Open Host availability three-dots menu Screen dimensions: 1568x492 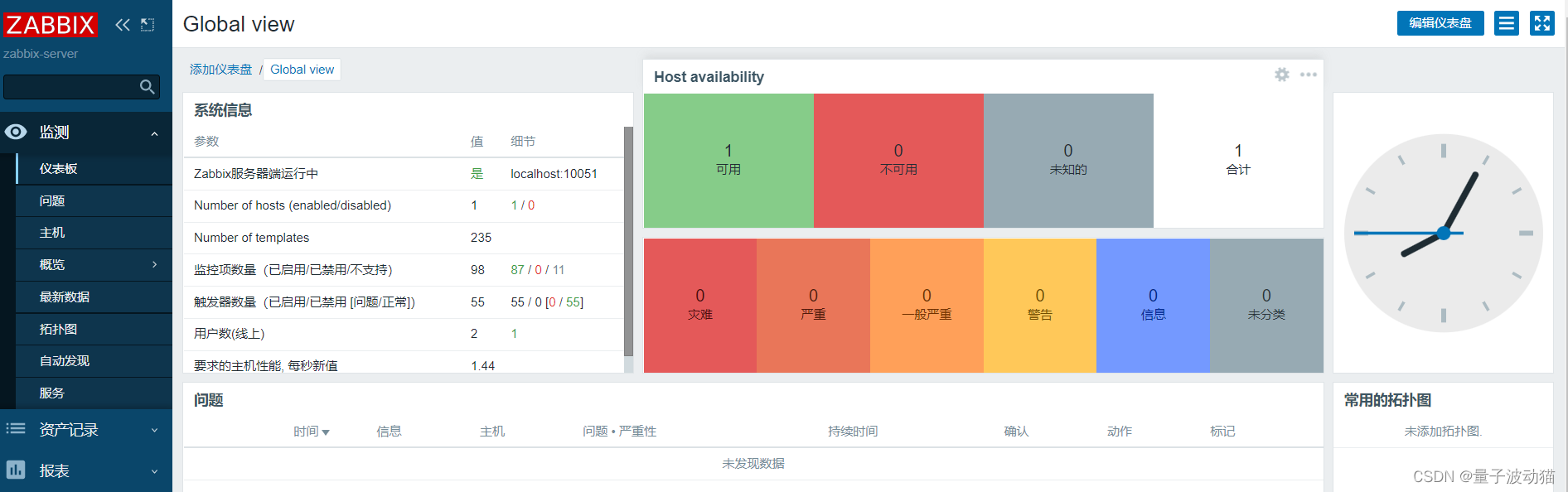[1309, 75]
